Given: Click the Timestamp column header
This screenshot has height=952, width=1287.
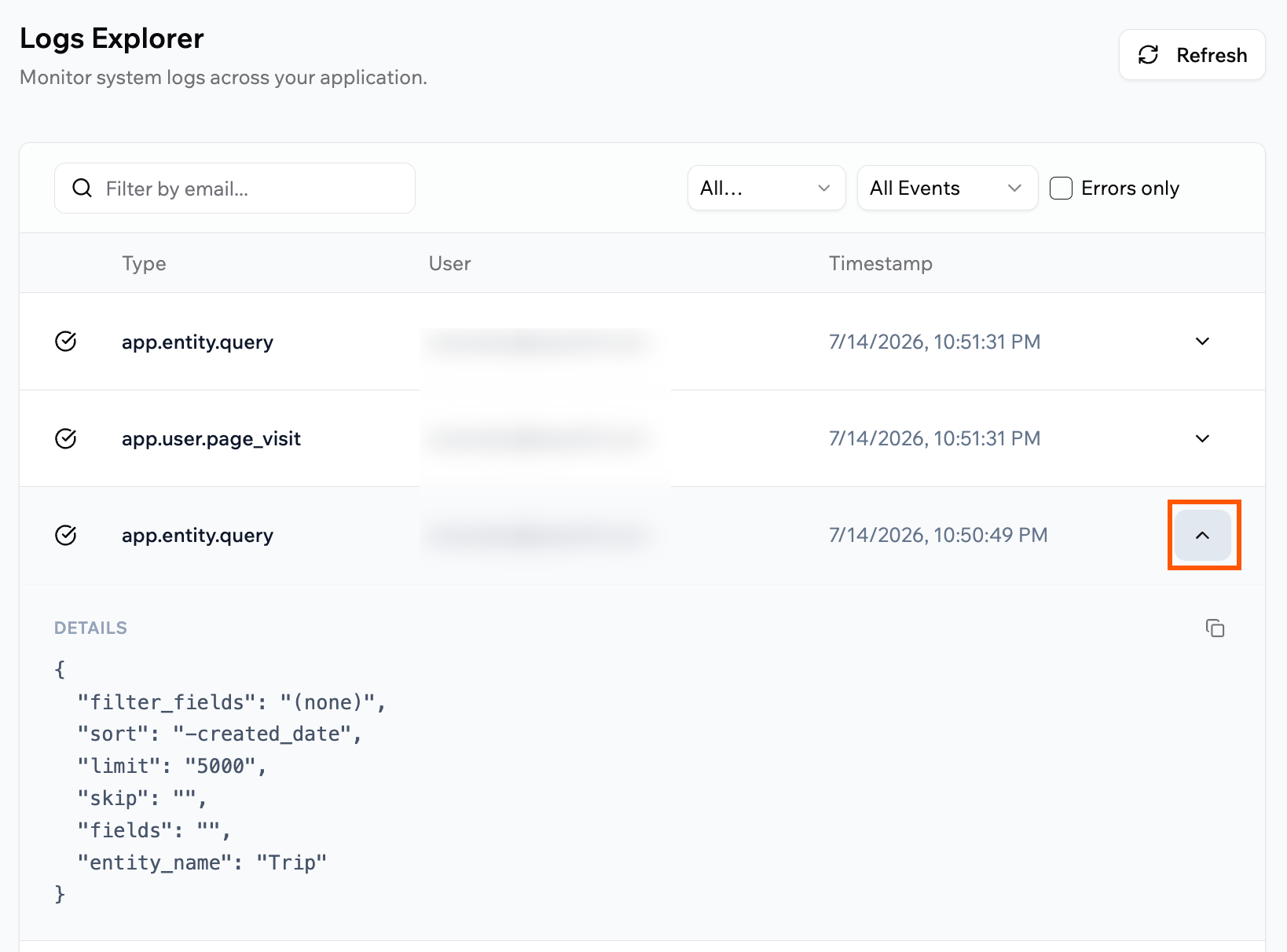Looking at the screenshot, I should pyautogui.click(x=881, y=263).
